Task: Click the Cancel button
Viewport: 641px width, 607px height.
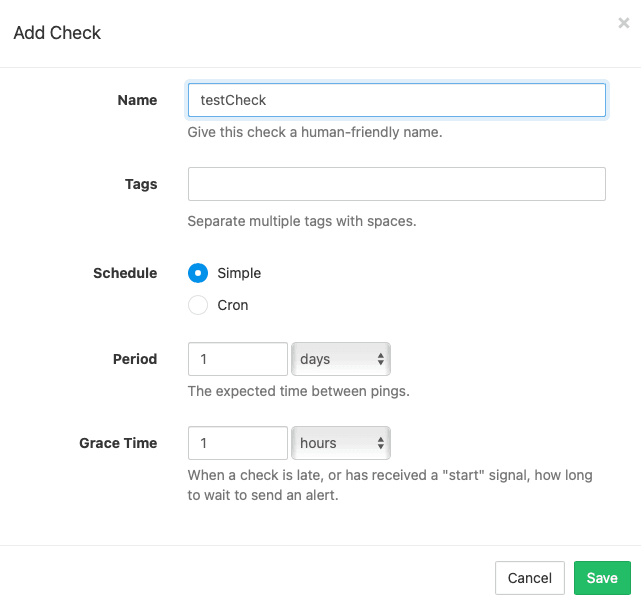Action: (529, 578)
